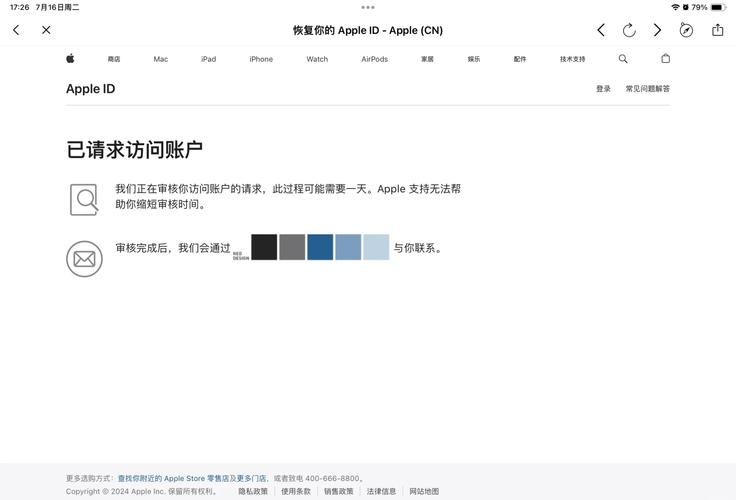Click the search magnifier icon
This screenshot has height=500, width=736.
(x=623, y=59)
